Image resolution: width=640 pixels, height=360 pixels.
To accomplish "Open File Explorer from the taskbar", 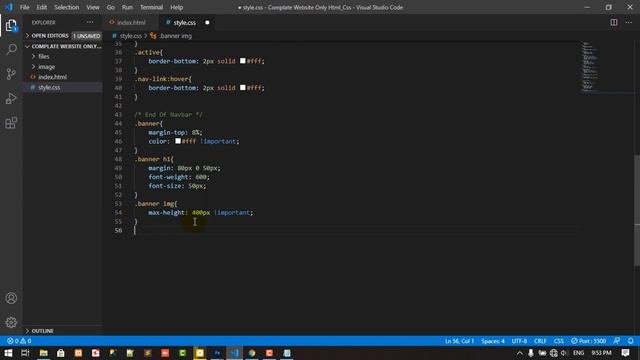I will pos(43,353).
